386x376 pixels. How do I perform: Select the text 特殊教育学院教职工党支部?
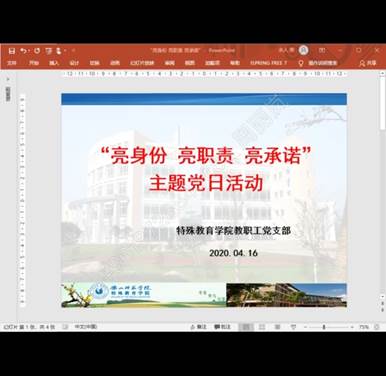234,230
